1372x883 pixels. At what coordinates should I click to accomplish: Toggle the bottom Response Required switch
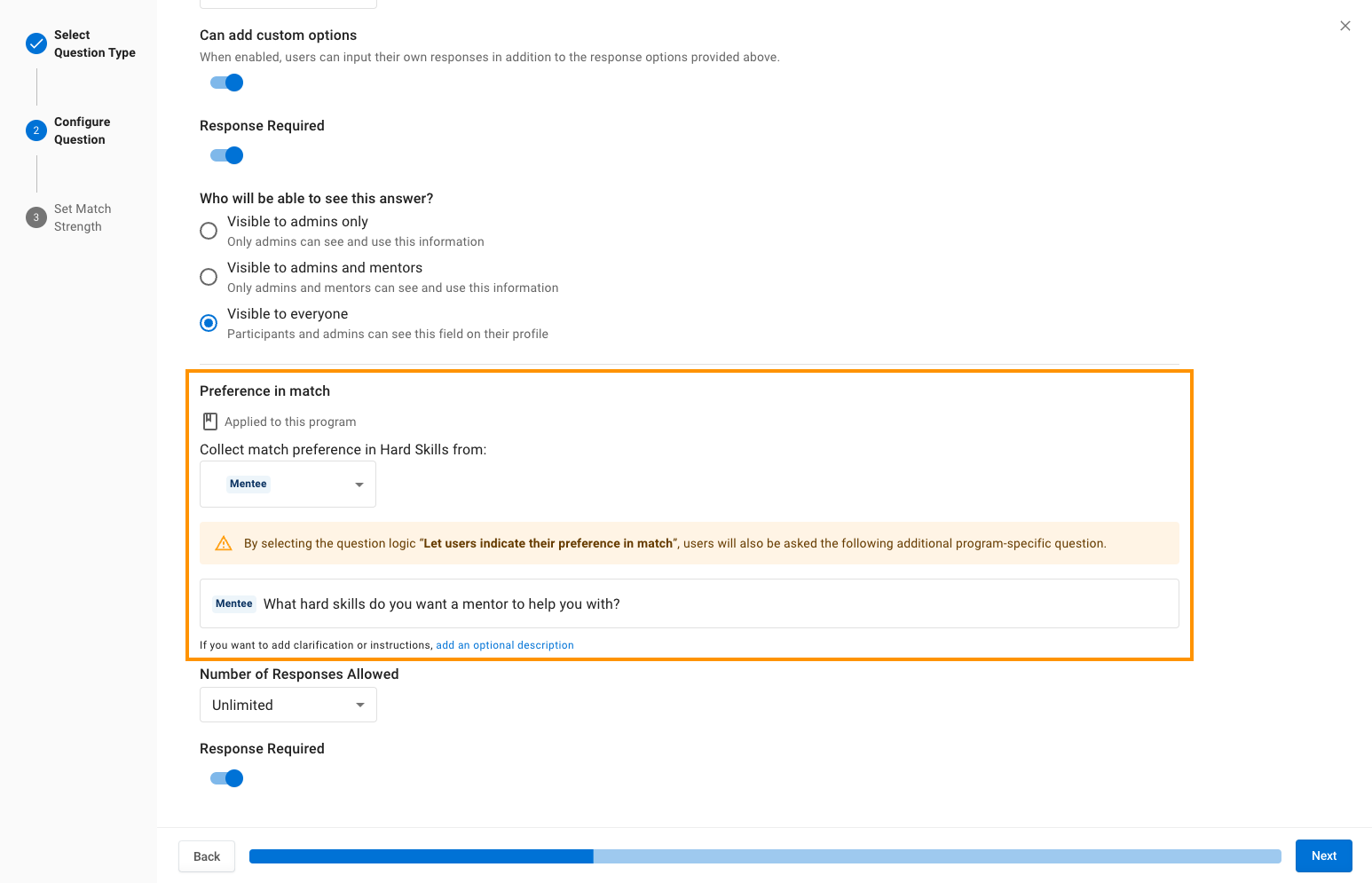point(226,778)
